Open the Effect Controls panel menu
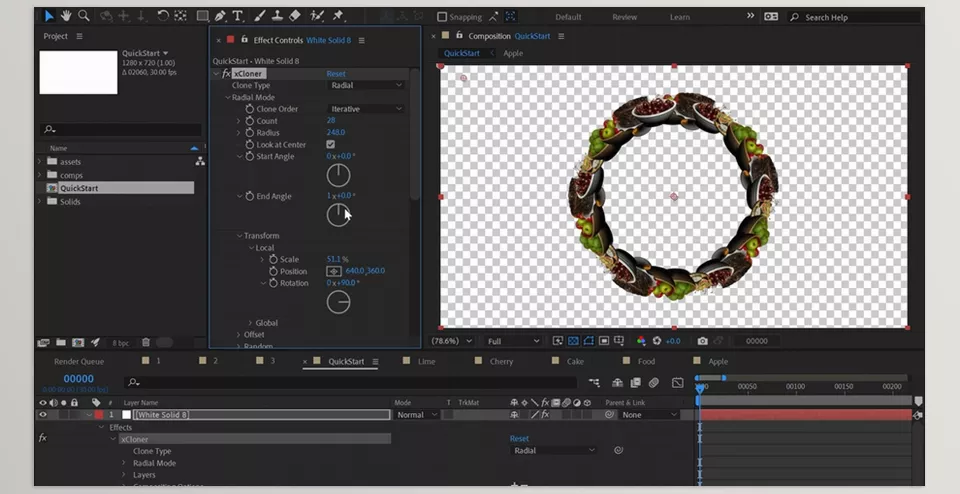The height and width of the screenshot is (494, 960). (361, 40)
